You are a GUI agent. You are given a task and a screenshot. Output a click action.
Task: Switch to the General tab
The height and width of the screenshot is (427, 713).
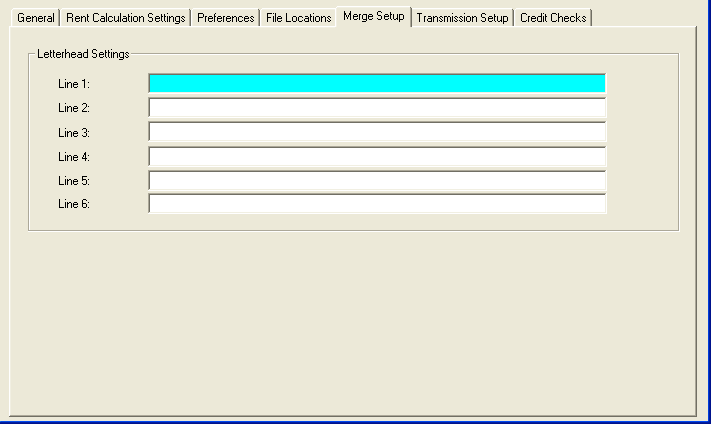[x=35, y=18]
